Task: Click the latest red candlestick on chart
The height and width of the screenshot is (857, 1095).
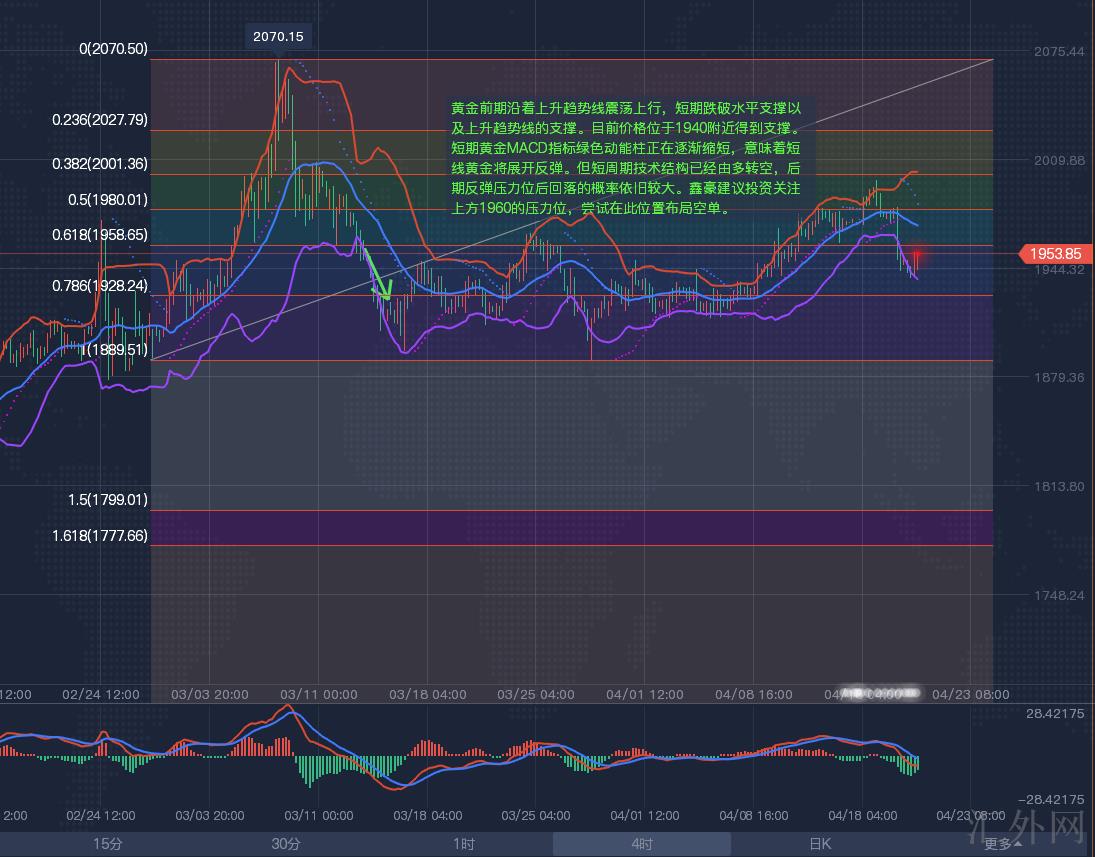Action: pyautogui.click(x=915, y=258)
